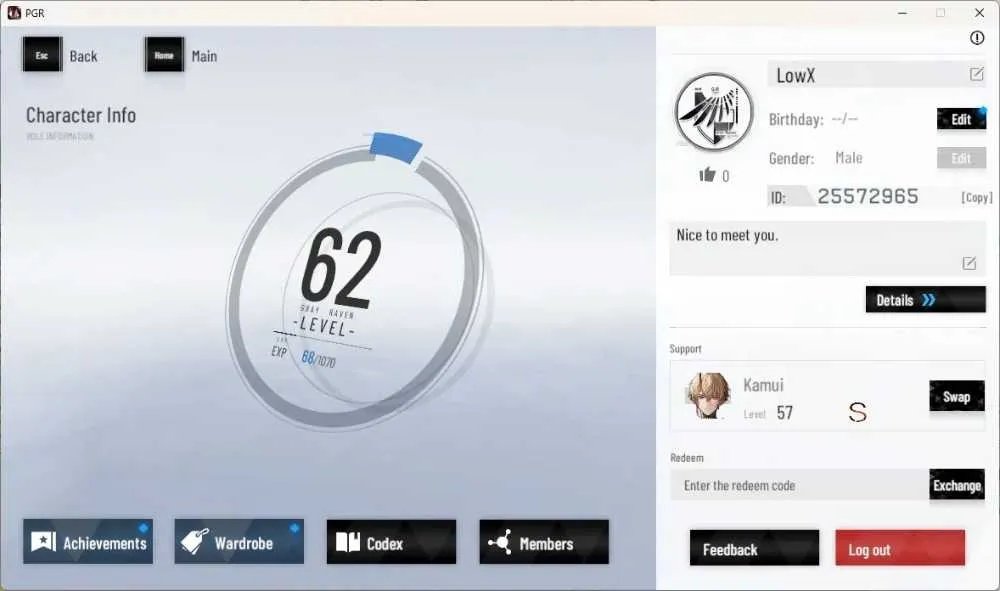The image size is (1000, 591).
Task: Click the Character Info heading
Action: click(81, 115)
